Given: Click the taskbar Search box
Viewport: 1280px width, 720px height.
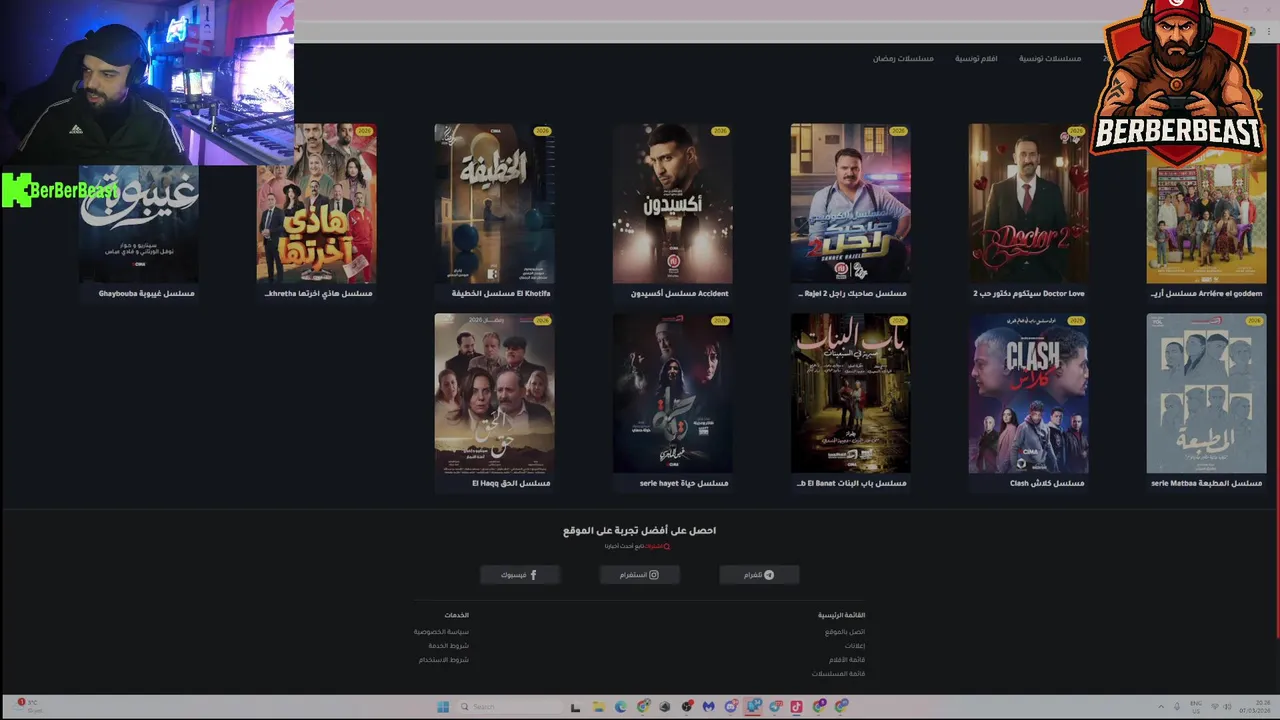Looking at the screenshot, I should 508,706.
